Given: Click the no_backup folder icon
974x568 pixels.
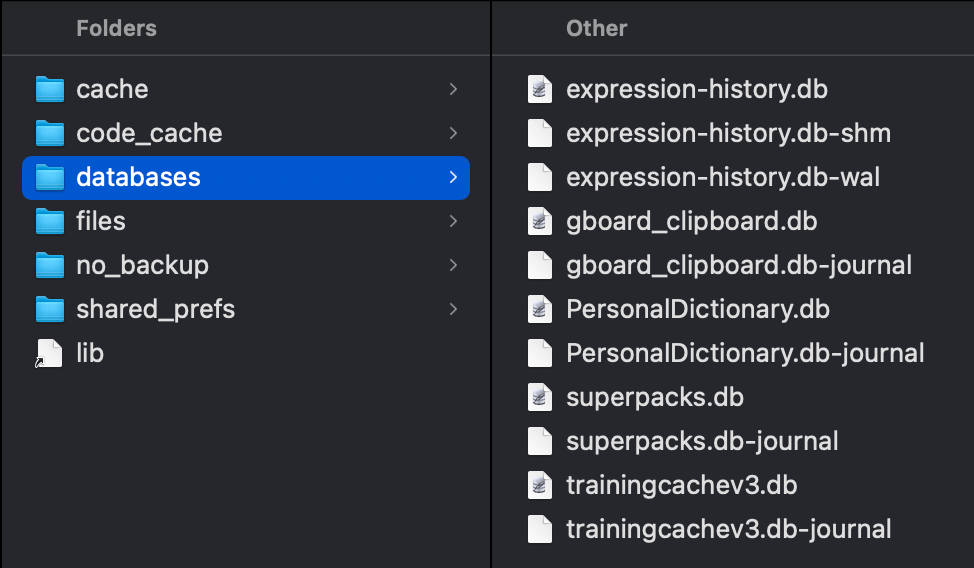Looking at the screenshot, I should (49, 265).
